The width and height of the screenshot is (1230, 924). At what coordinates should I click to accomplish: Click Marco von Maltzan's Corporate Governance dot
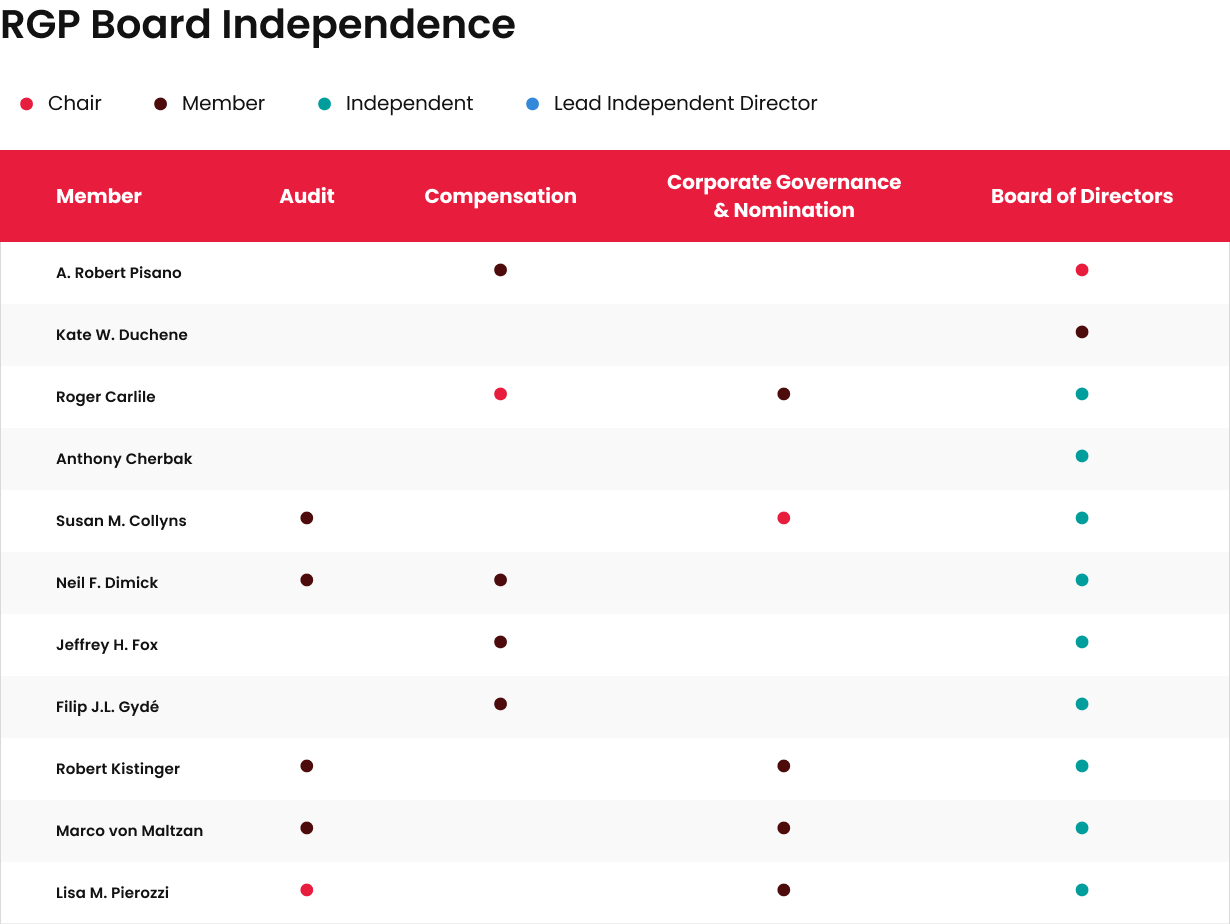pos(783,828)
